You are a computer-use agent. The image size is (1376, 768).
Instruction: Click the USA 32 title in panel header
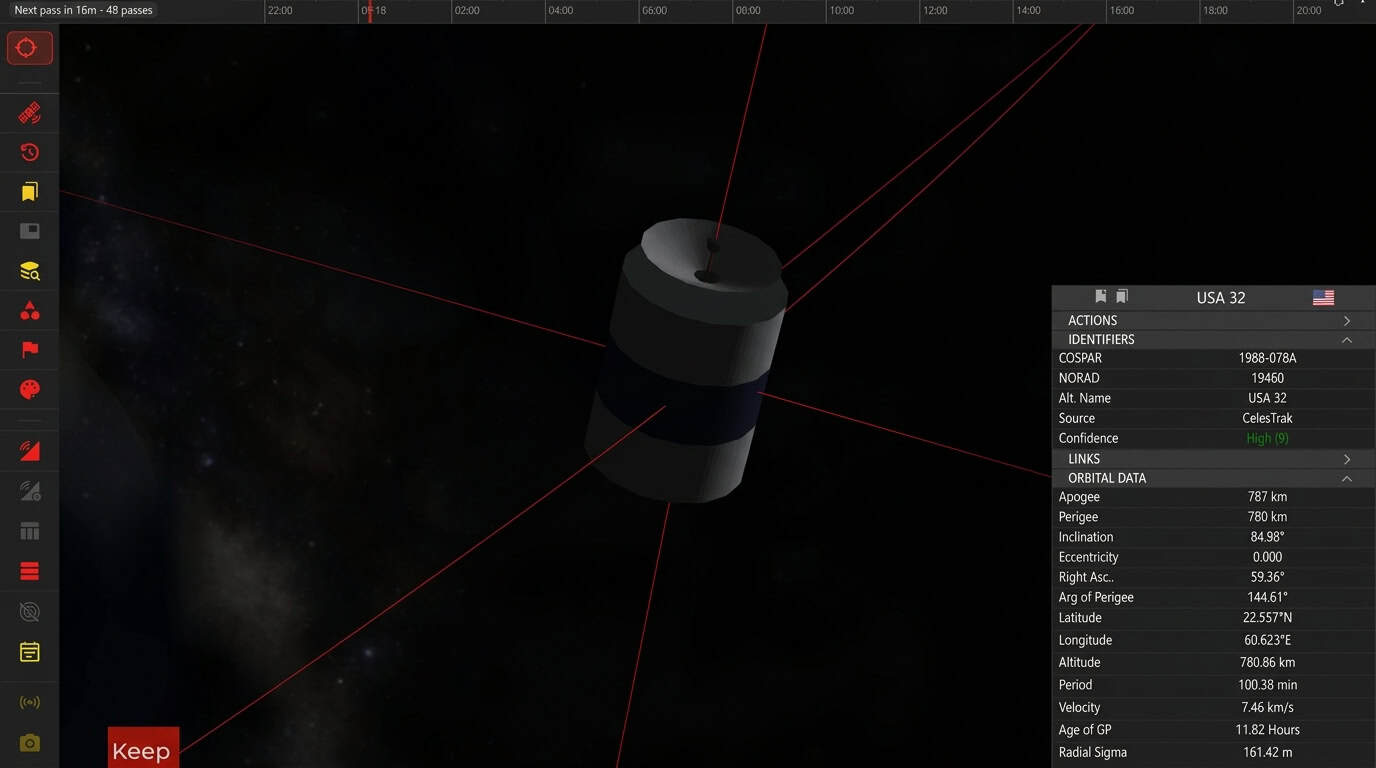(1221, 297)
